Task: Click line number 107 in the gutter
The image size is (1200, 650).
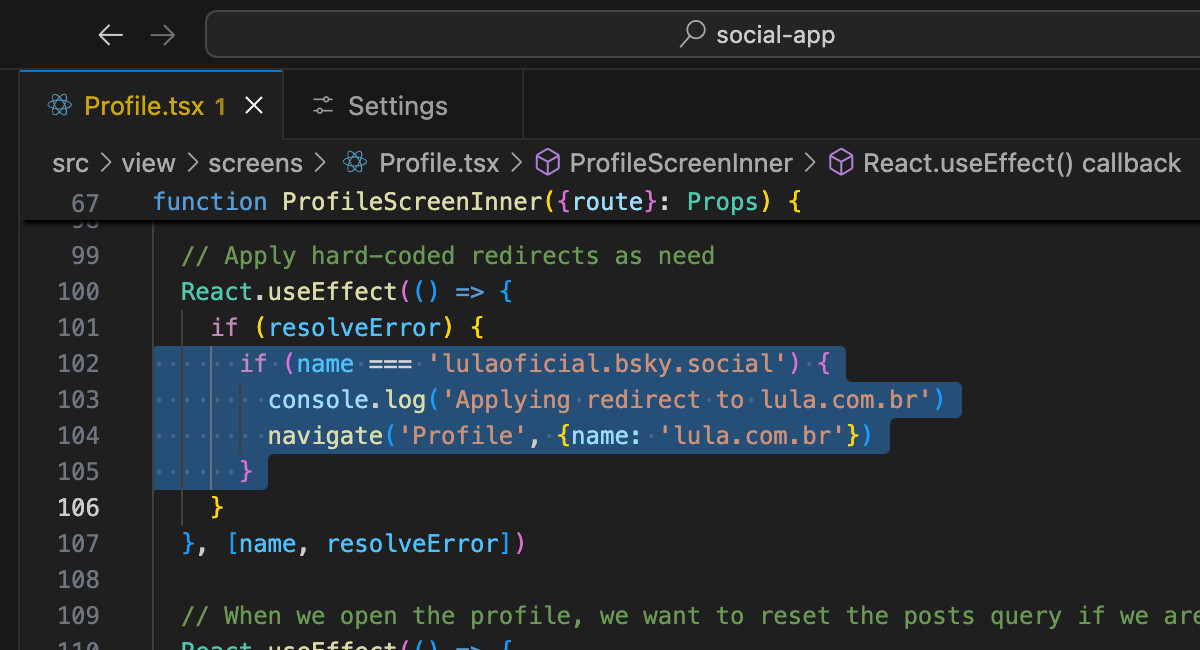Action: click(x=78, y=544)
